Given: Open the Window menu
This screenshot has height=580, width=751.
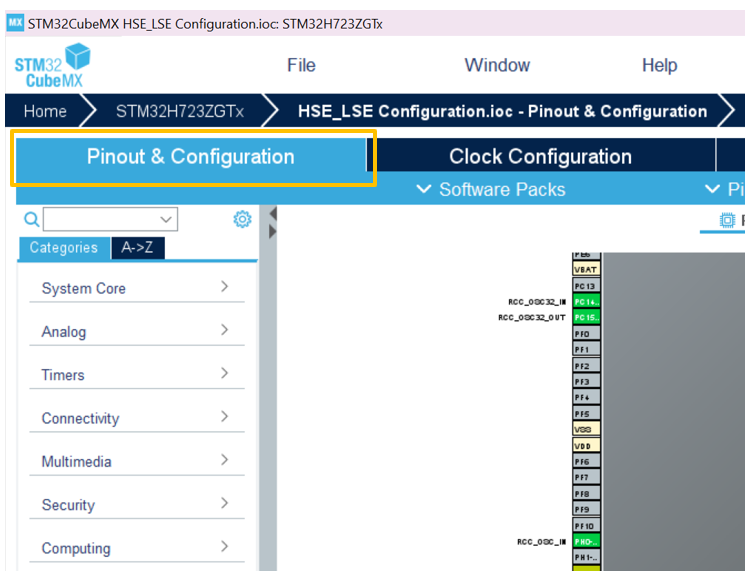Looking at the screenshot, I should pyautogui.click(x=497, y=65).
